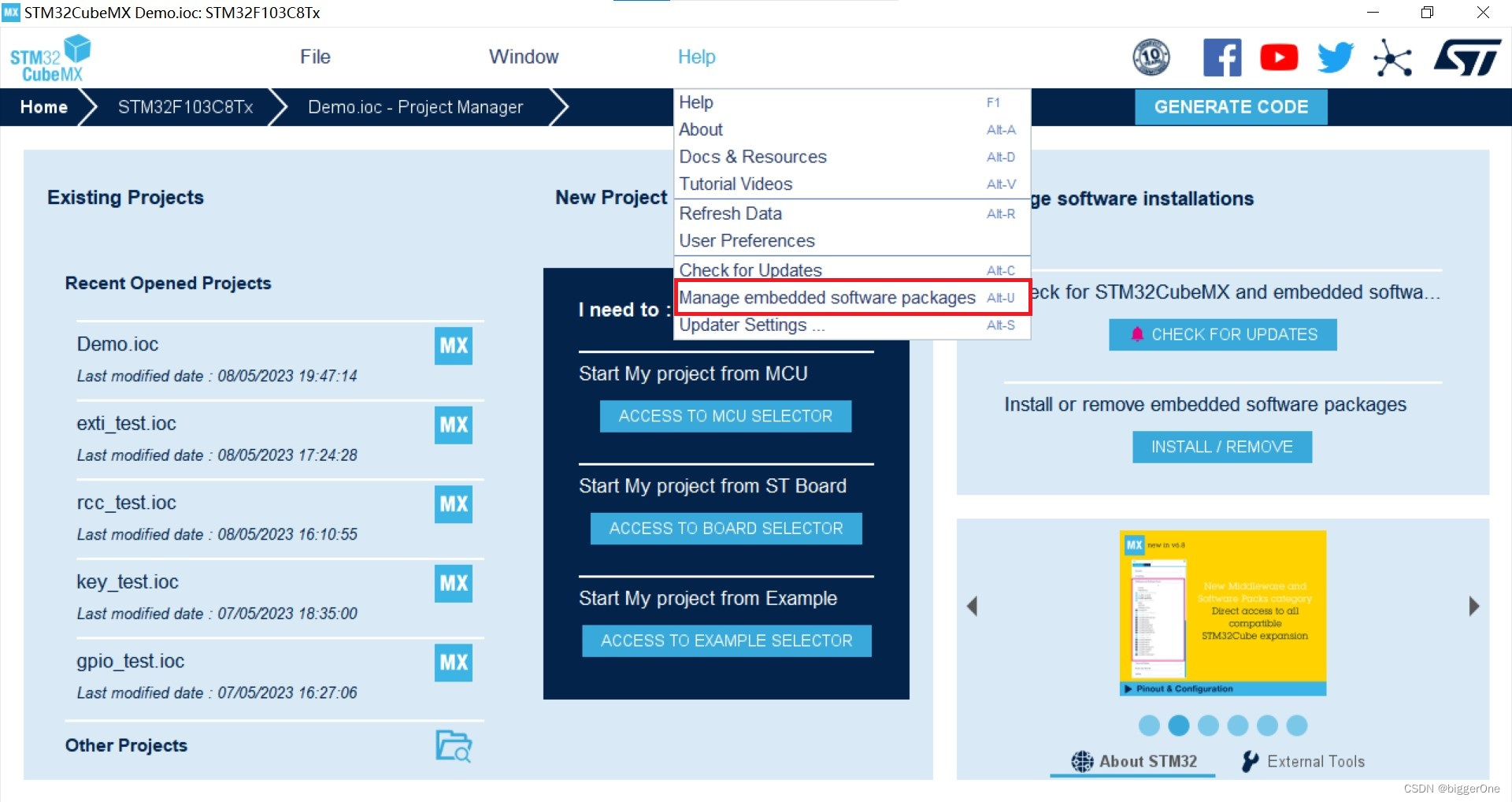Click the External Tools wrench icon
This screenshot has height=802, width=1512.
pos(1250,761)
